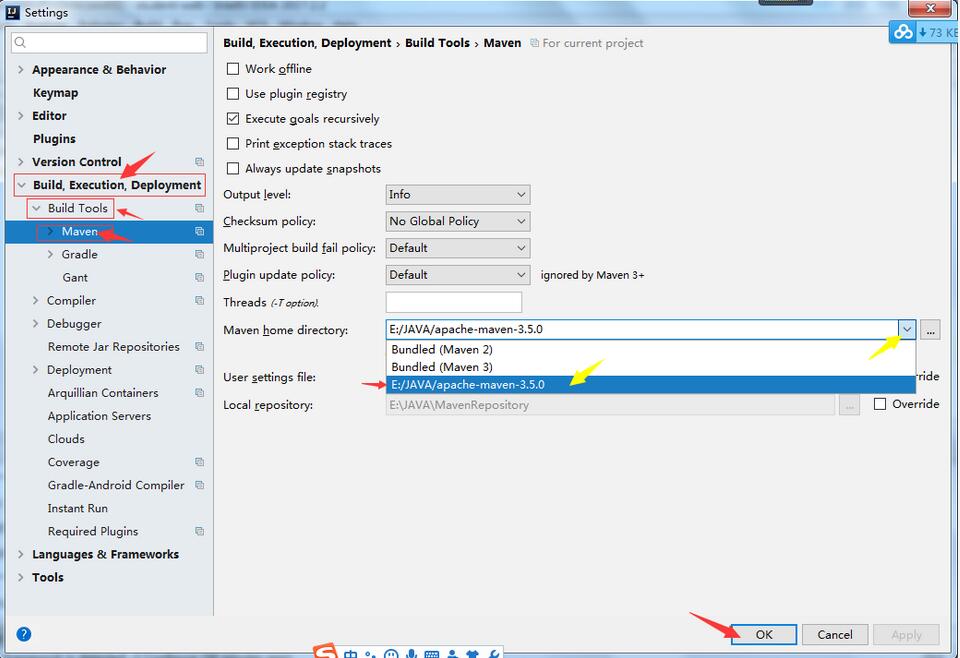Click the Build Tools breadcrumb link
Viewport: 960px width, 658px height.
[x=437, y=43]
